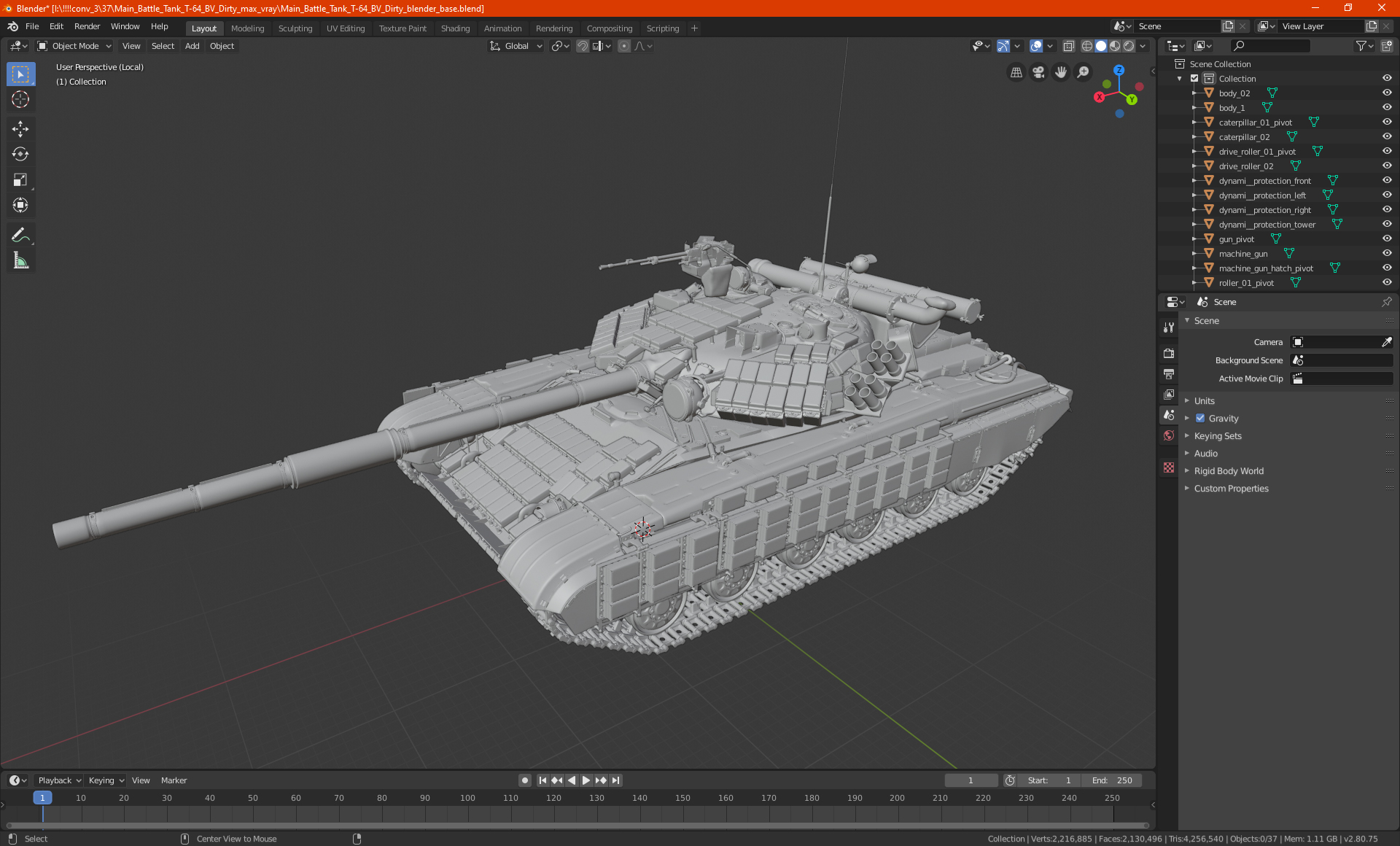The width and height of the screenshot is (1400, 846).
Task: Switch to the UV Editing workspace tab
Action: click(x=346, y=28)
